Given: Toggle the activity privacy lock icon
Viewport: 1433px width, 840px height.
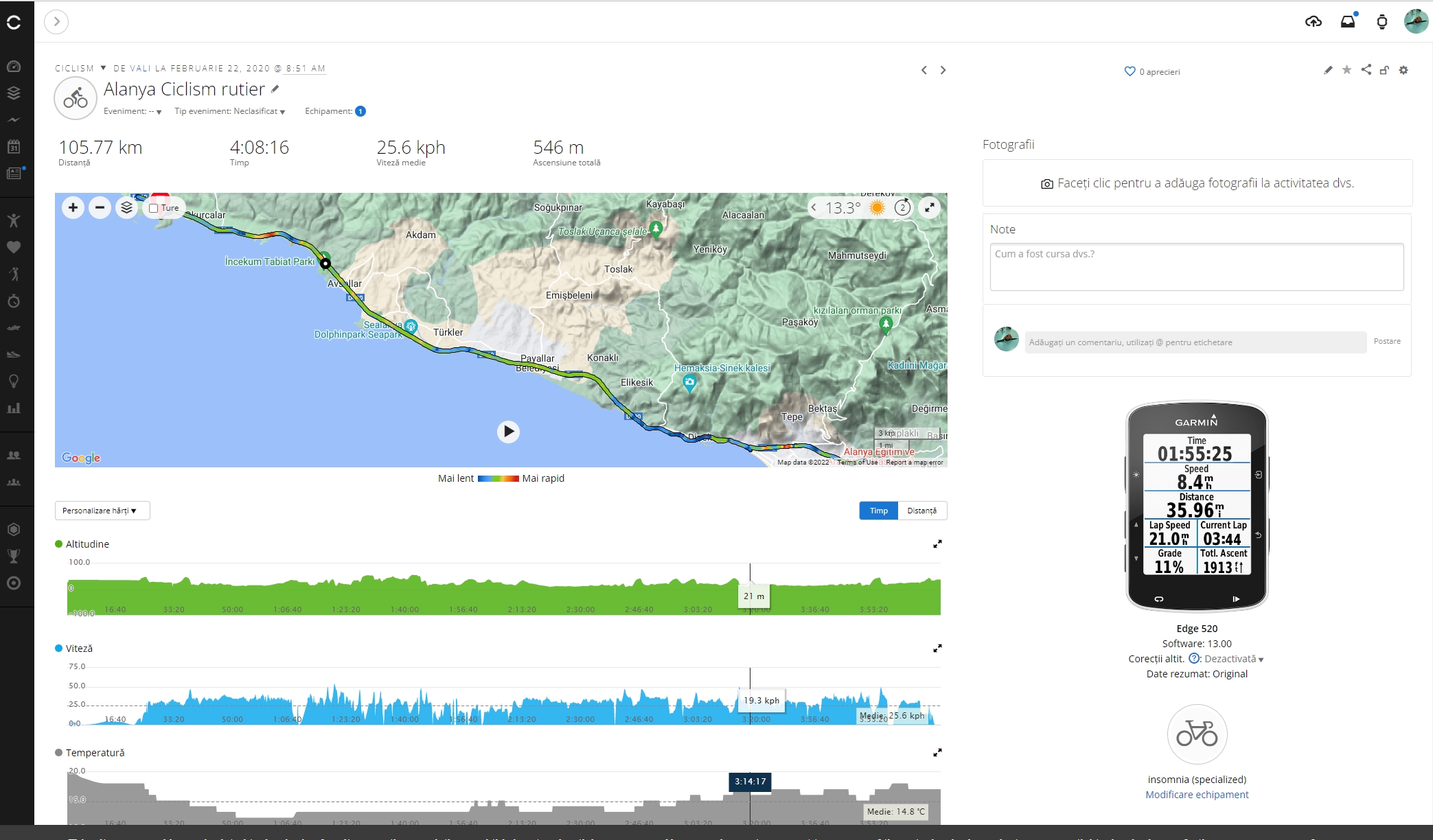Looking at the screenshot, I should [1384, 70].
